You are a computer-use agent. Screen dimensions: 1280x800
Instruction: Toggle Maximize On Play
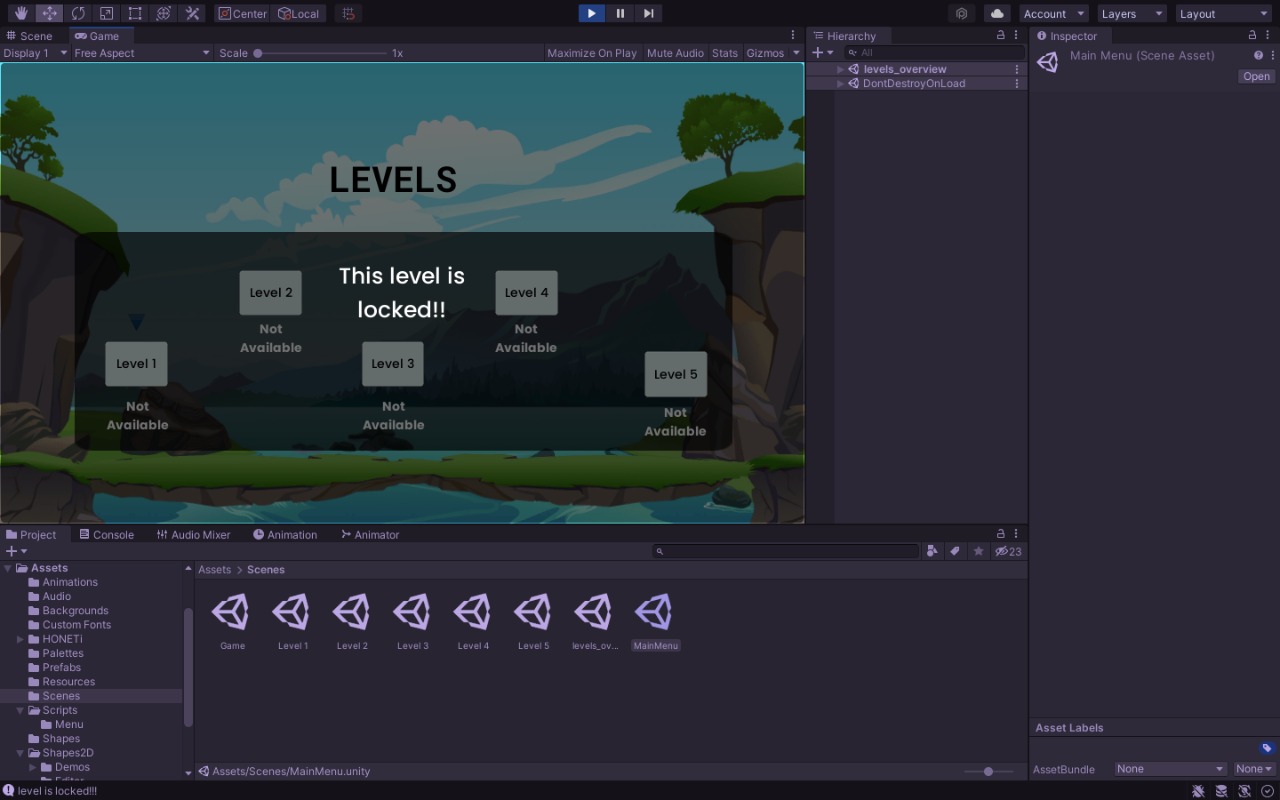pos(592,53)
